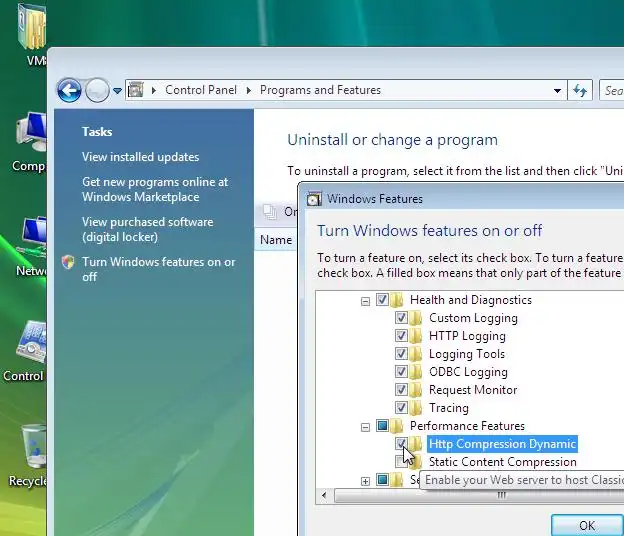The height and width of the screenshot is (536, 624).
Task: Click the Health and Diagnostics folder icon
Action: click(396, 299)
